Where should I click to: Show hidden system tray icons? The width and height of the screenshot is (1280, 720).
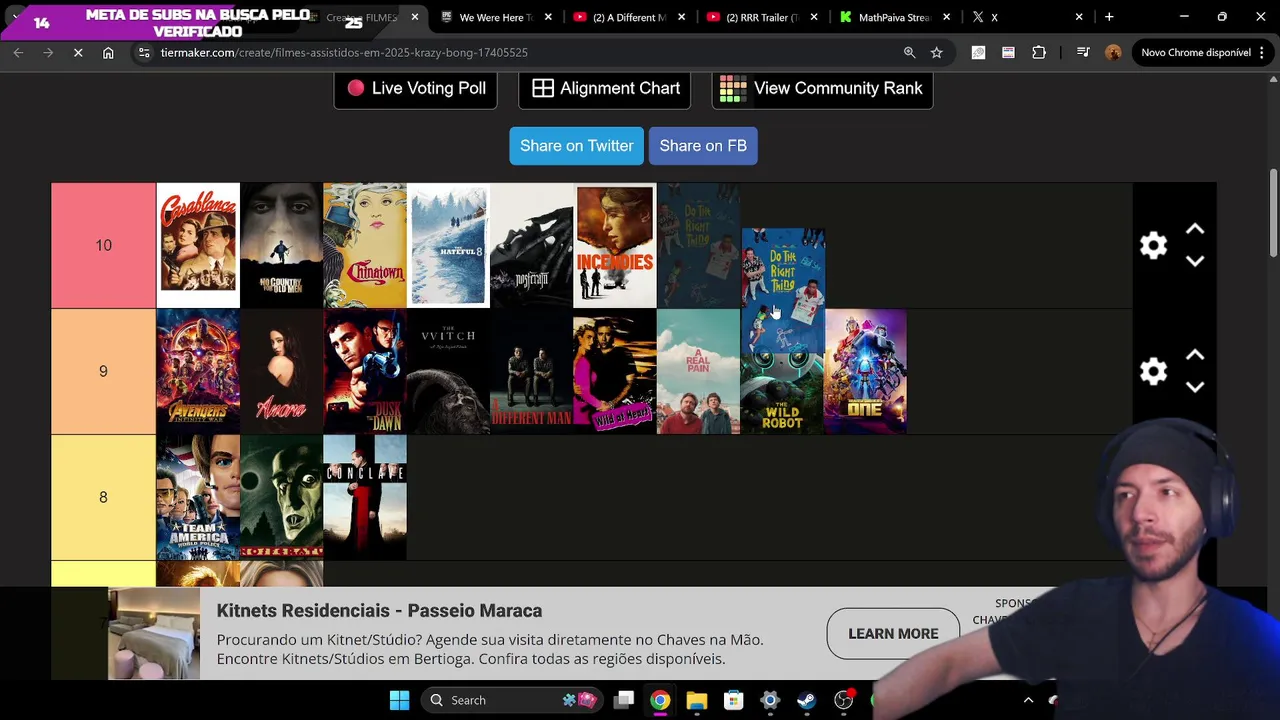1028,700
